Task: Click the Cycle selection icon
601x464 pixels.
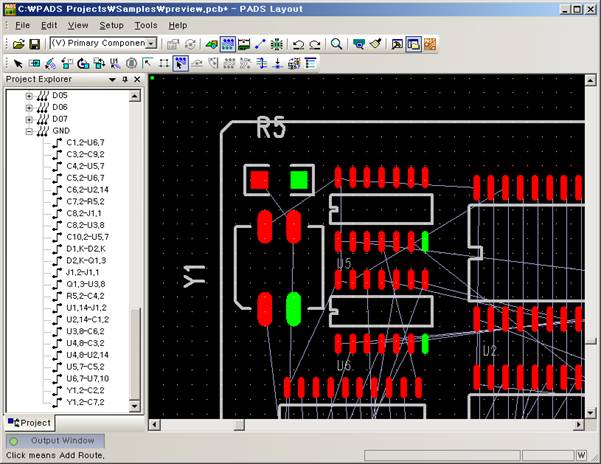Action: click(190, 44)
